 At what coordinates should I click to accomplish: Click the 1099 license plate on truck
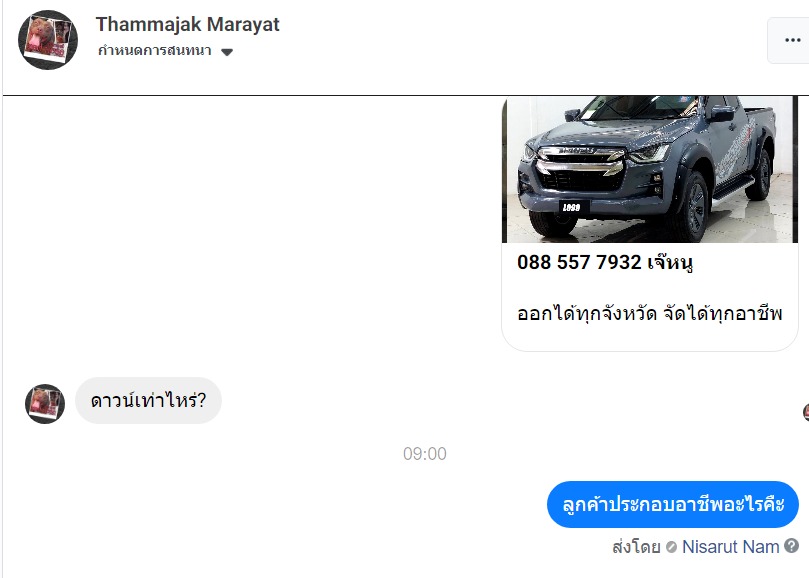[x=572, y=207]
